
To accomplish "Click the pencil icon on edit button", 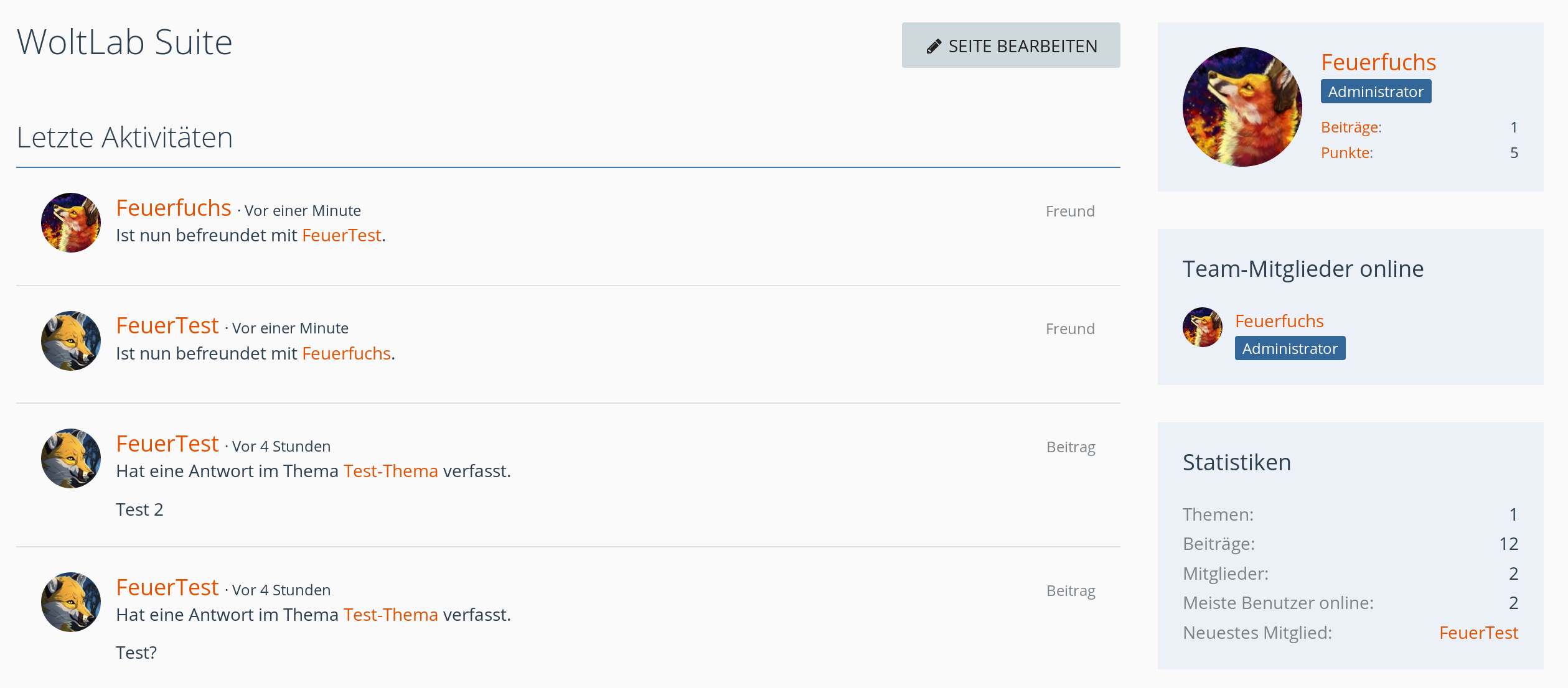I will pyautogui.click(x=934, y=47).
